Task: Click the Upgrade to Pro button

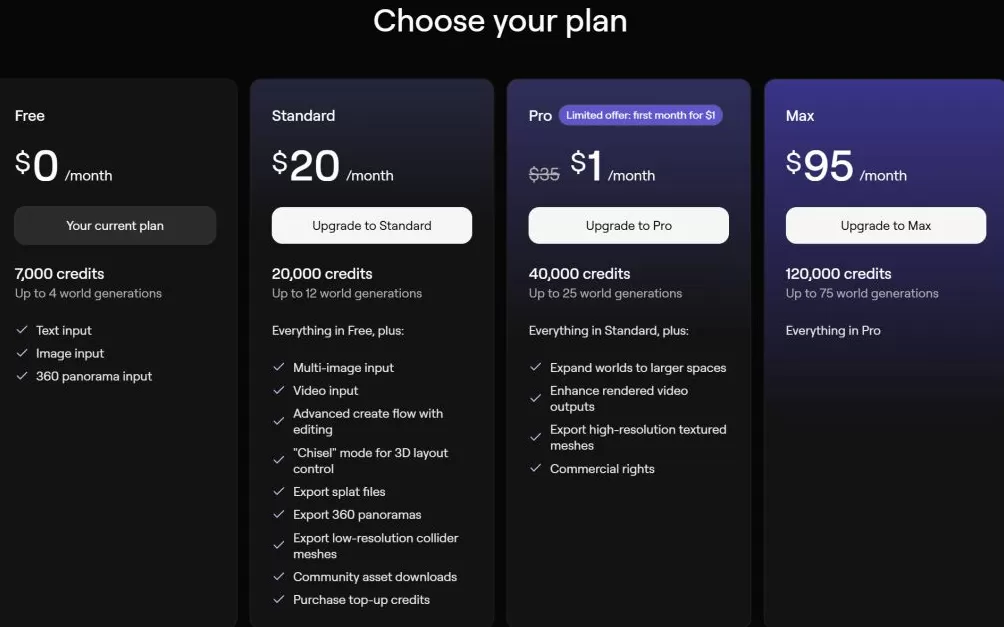Action: coord(629,226)
